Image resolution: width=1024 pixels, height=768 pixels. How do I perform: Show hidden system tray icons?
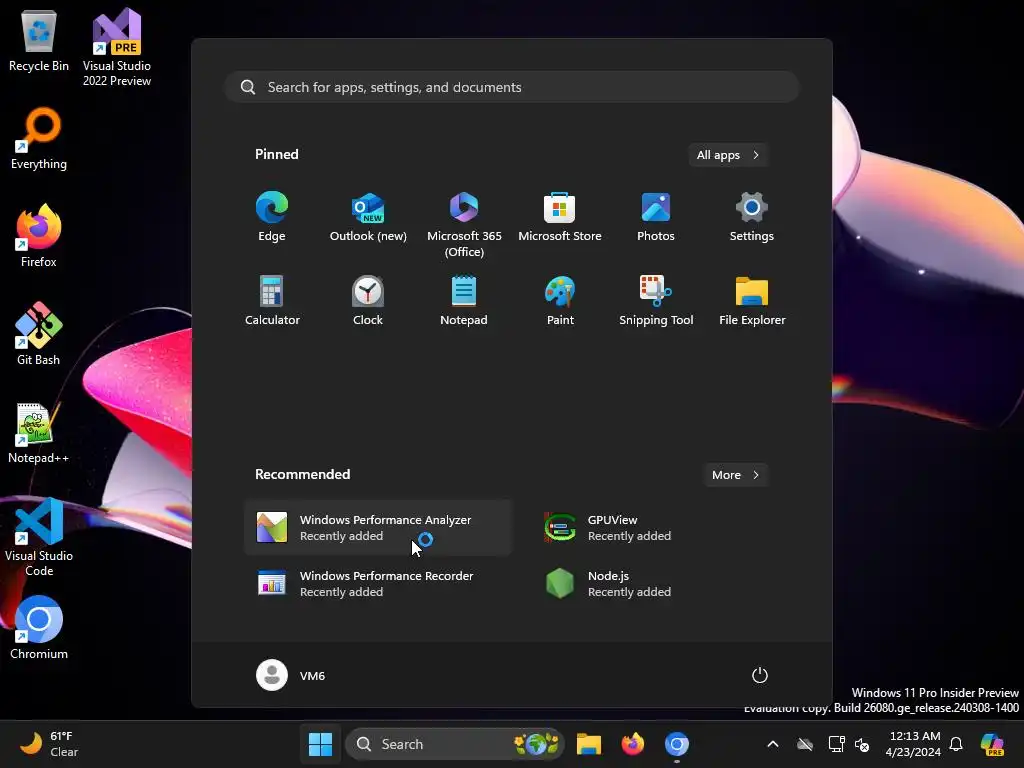point(773,744)
